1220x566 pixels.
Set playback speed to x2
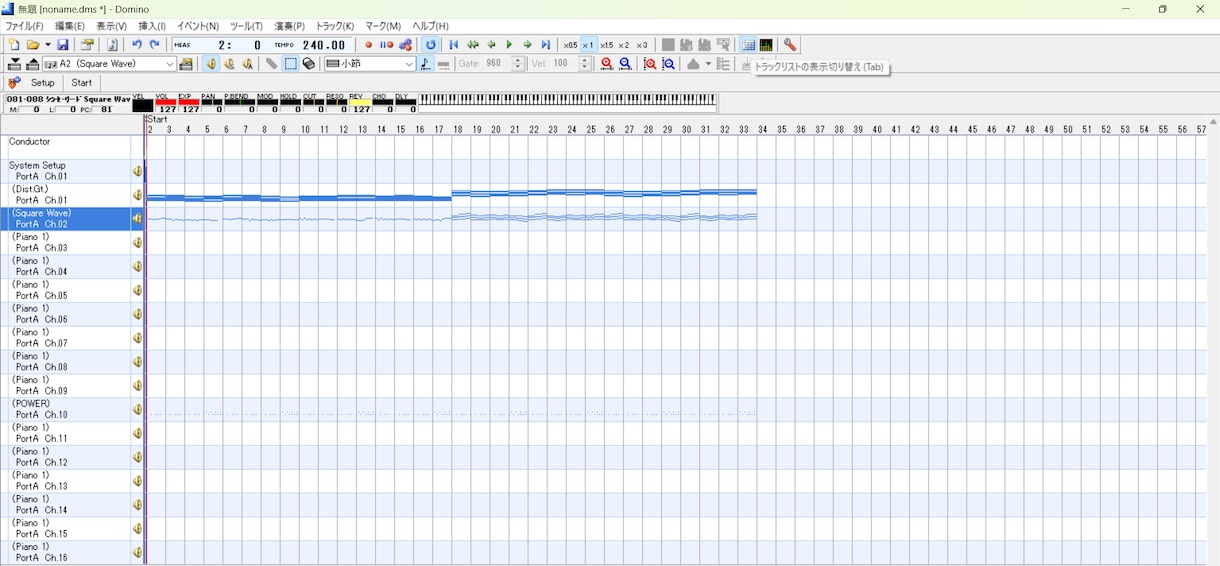pos(624,45)
